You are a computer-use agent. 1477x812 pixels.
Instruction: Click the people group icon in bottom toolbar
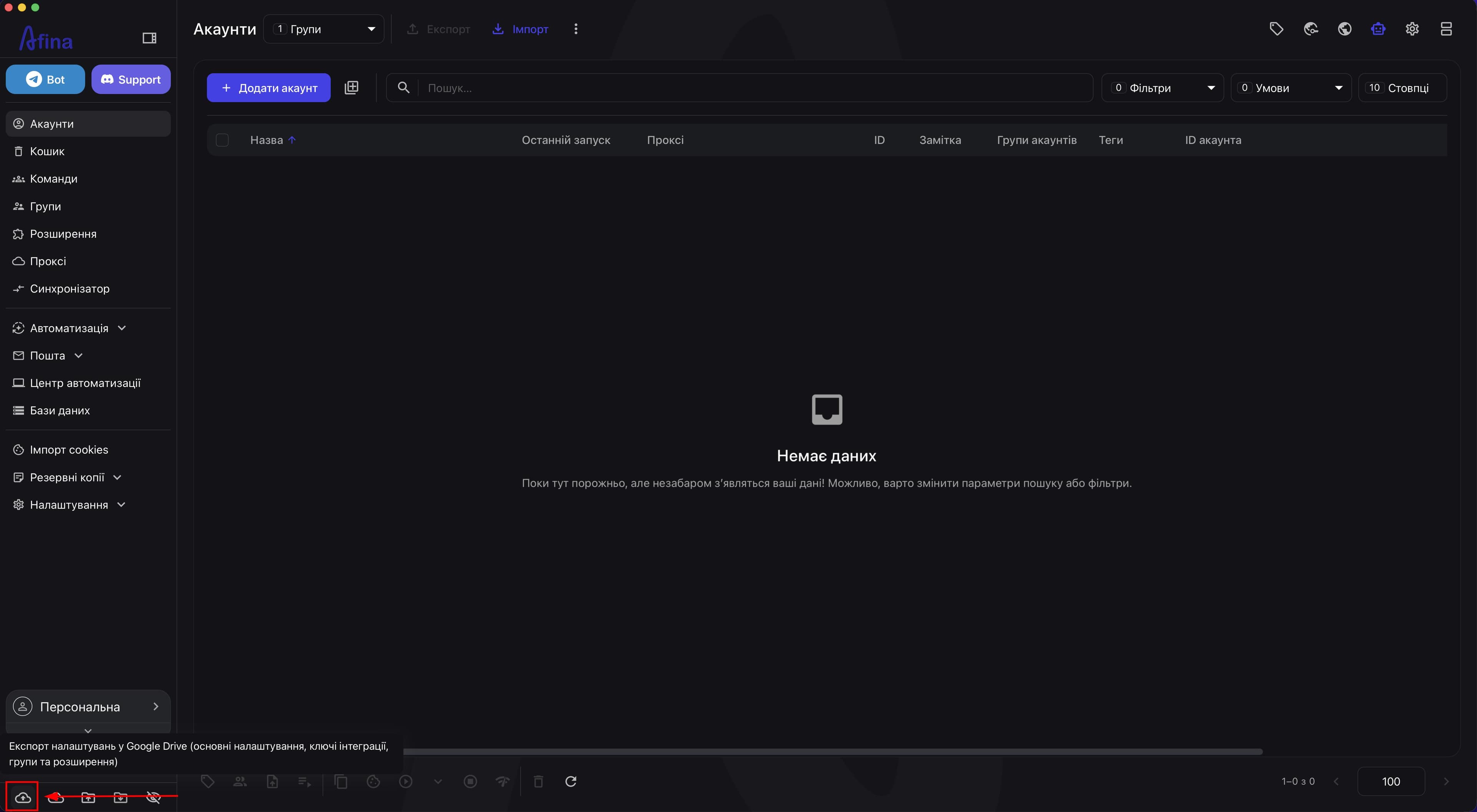(x=240, y=781)
